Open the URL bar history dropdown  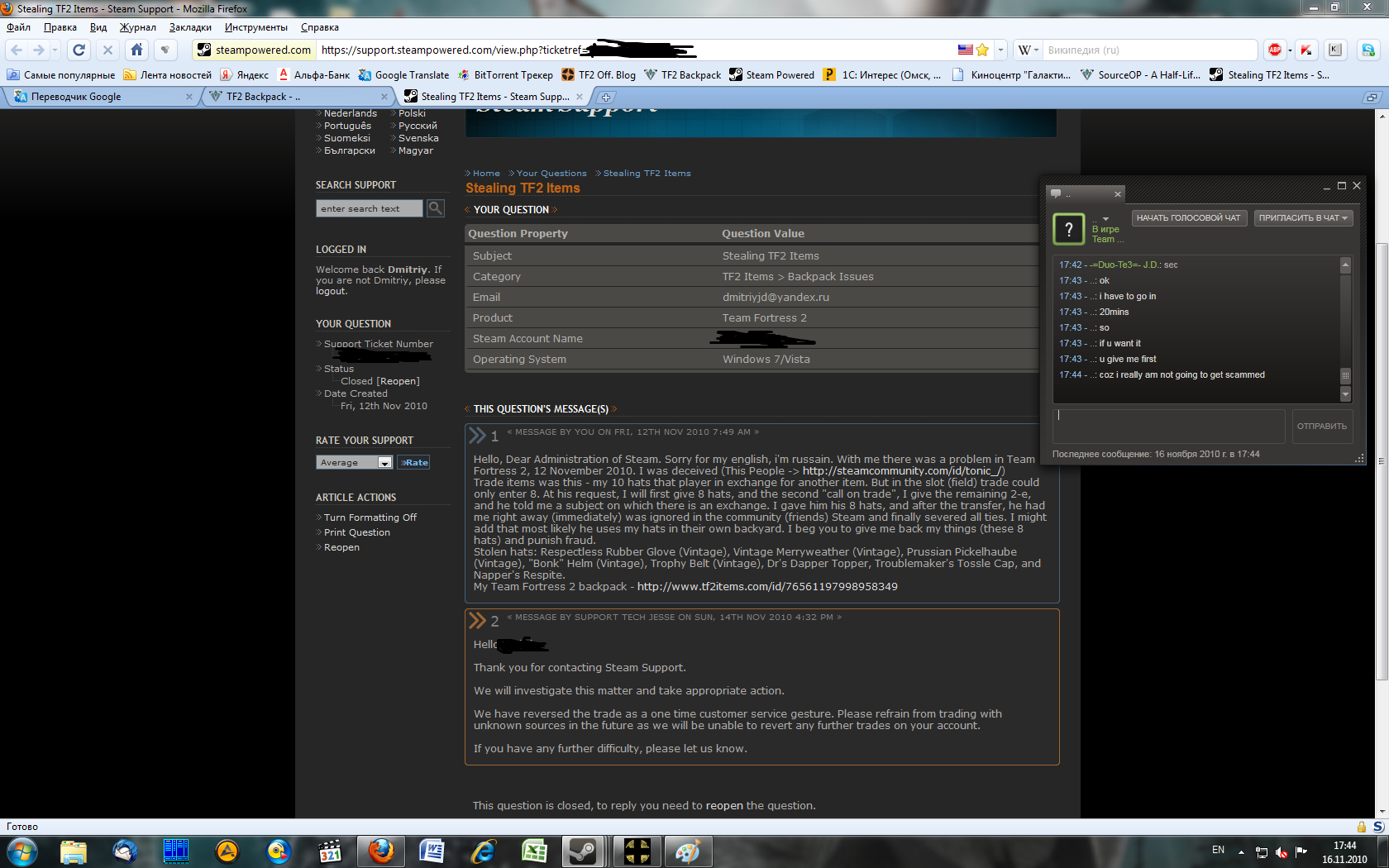point(1000,50)
